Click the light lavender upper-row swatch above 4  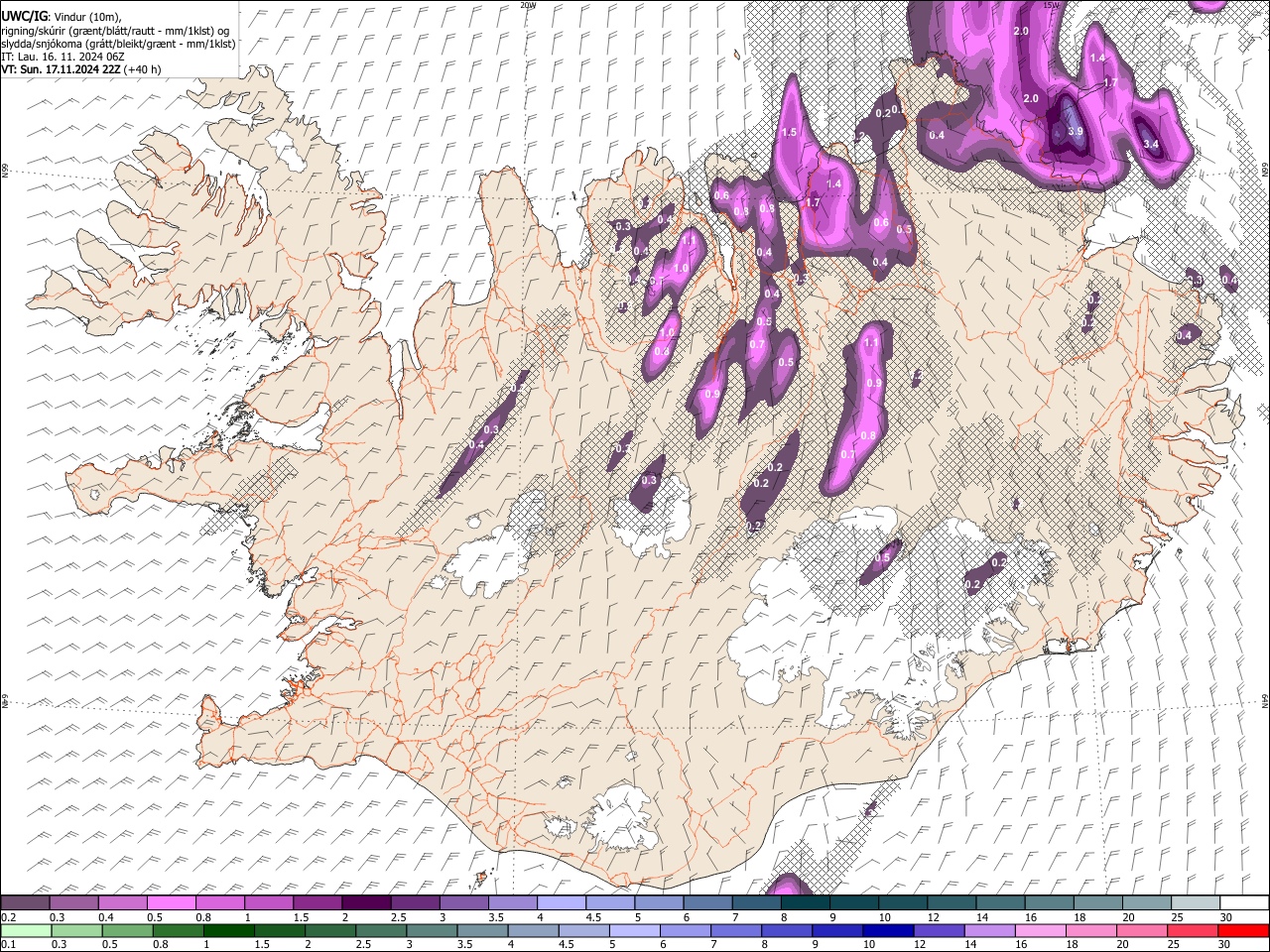coord(561,903)
